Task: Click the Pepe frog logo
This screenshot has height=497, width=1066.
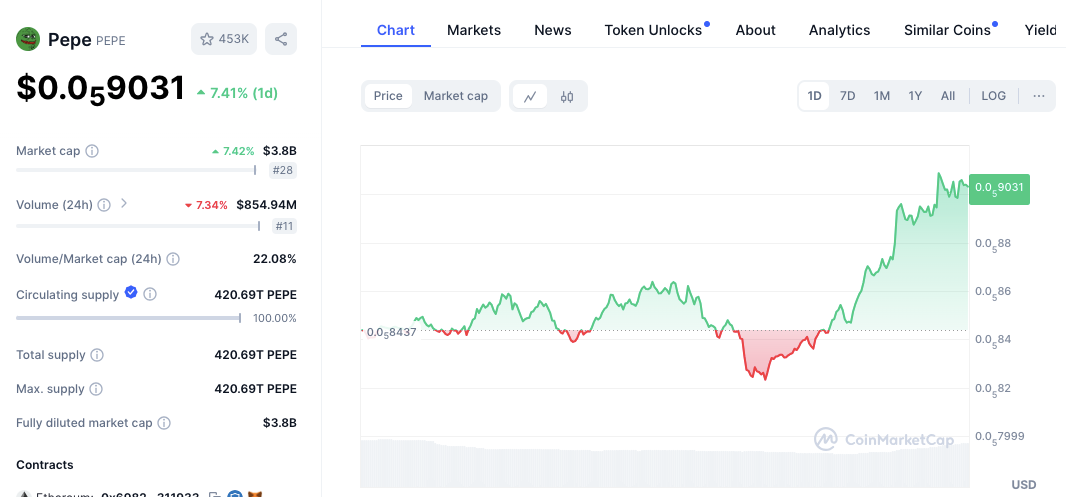Action: click(x=28, y=39)
